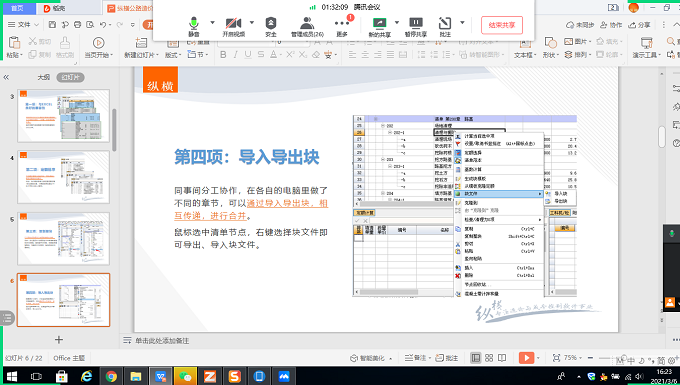Switch slide panel to 大纲 outline tab
Image resolution: width=680 pixels, height=385 pixels.
point(43,78)
